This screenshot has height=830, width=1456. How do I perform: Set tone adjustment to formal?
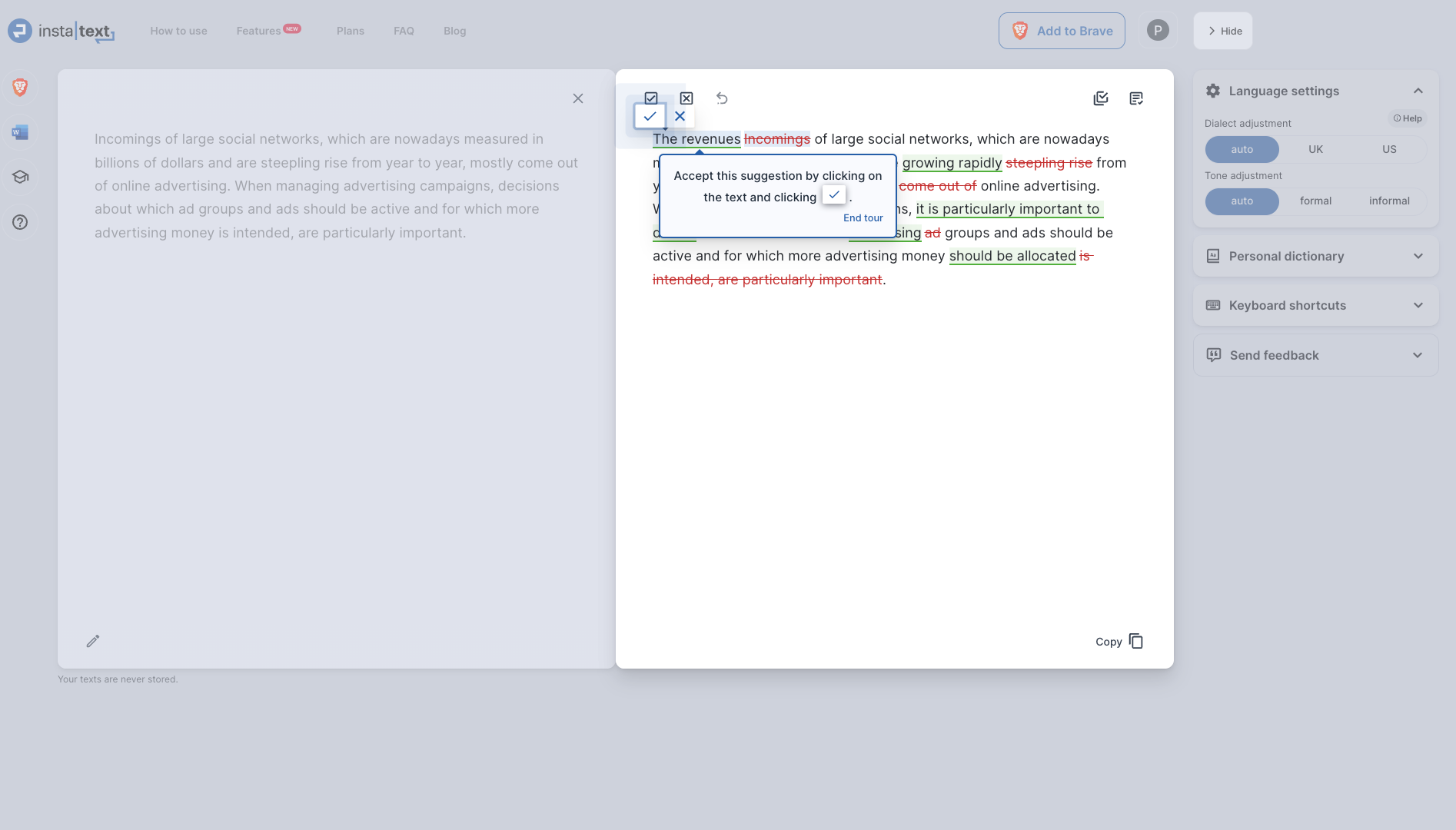click(1315, 201)
